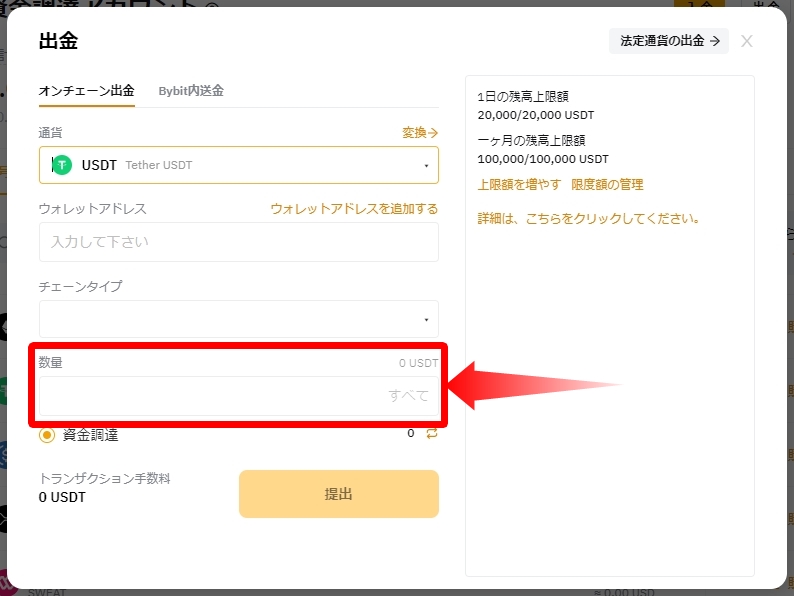Switch to Bybit内送金 tab

(191, 91)
